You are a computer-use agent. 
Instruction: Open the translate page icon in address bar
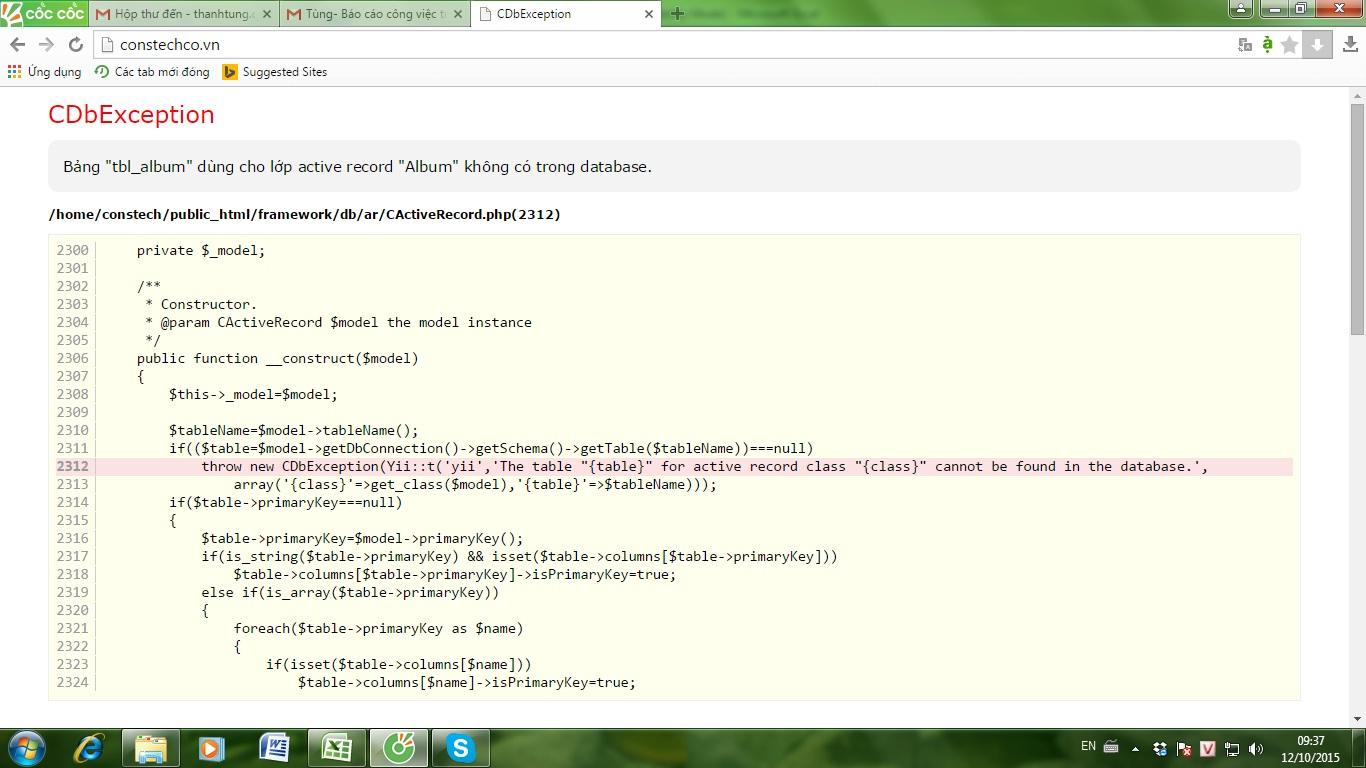[x=1245, y=45]
